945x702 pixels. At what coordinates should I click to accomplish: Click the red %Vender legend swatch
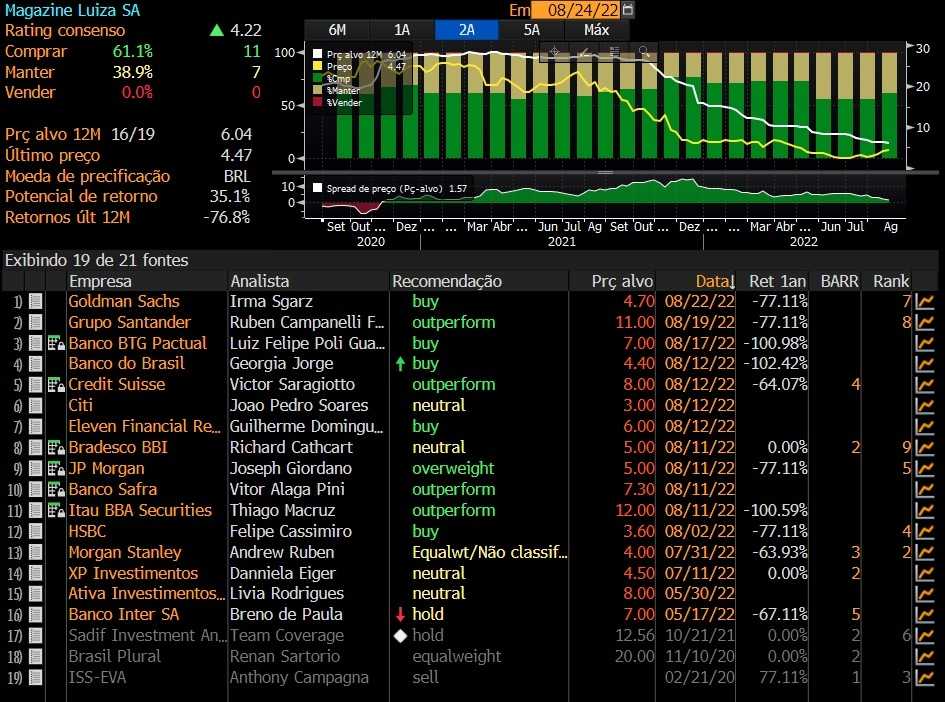point(318,102)
